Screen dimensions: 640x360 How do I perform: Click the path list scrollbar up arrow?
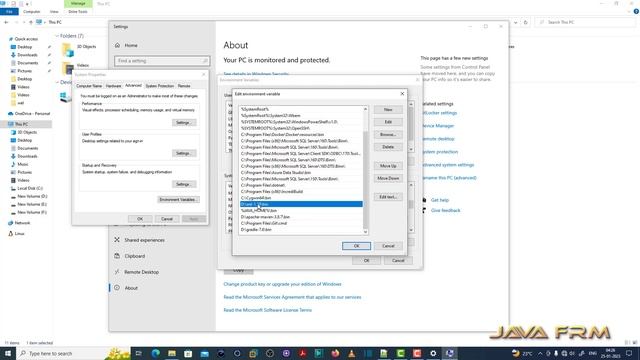click(x=365, y=109)
